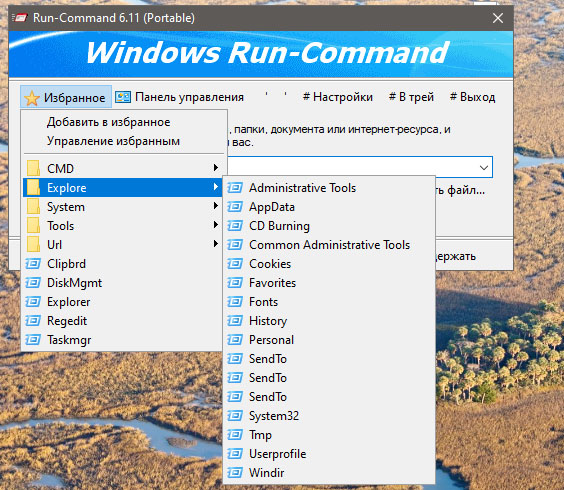Click the Панель управления control panel icon
The height and width of the screenshot is (490, 564).
pos(123,97)
